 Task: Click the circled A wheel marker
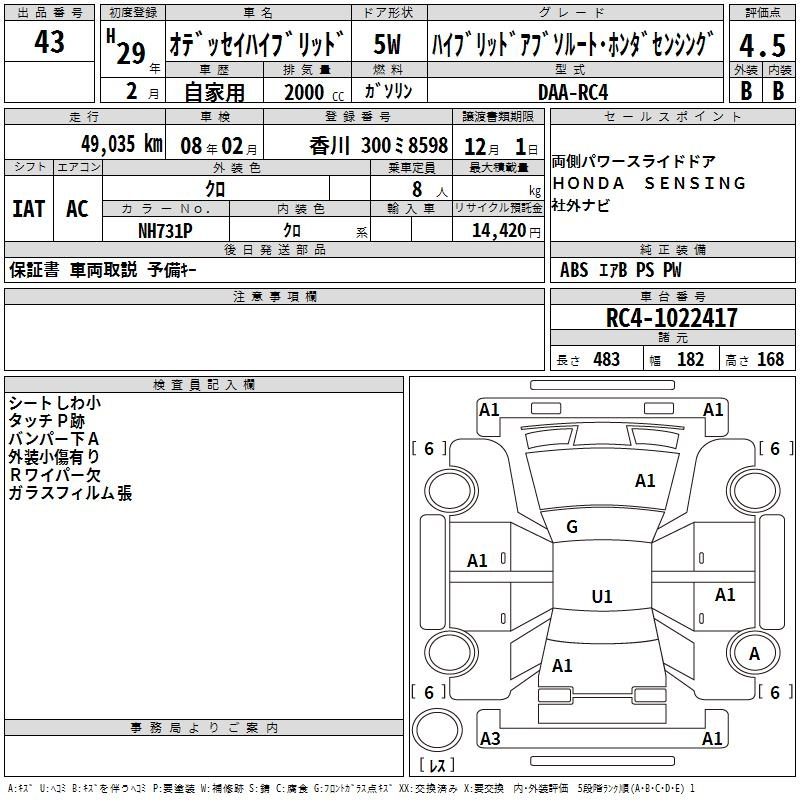pos(755,653)
